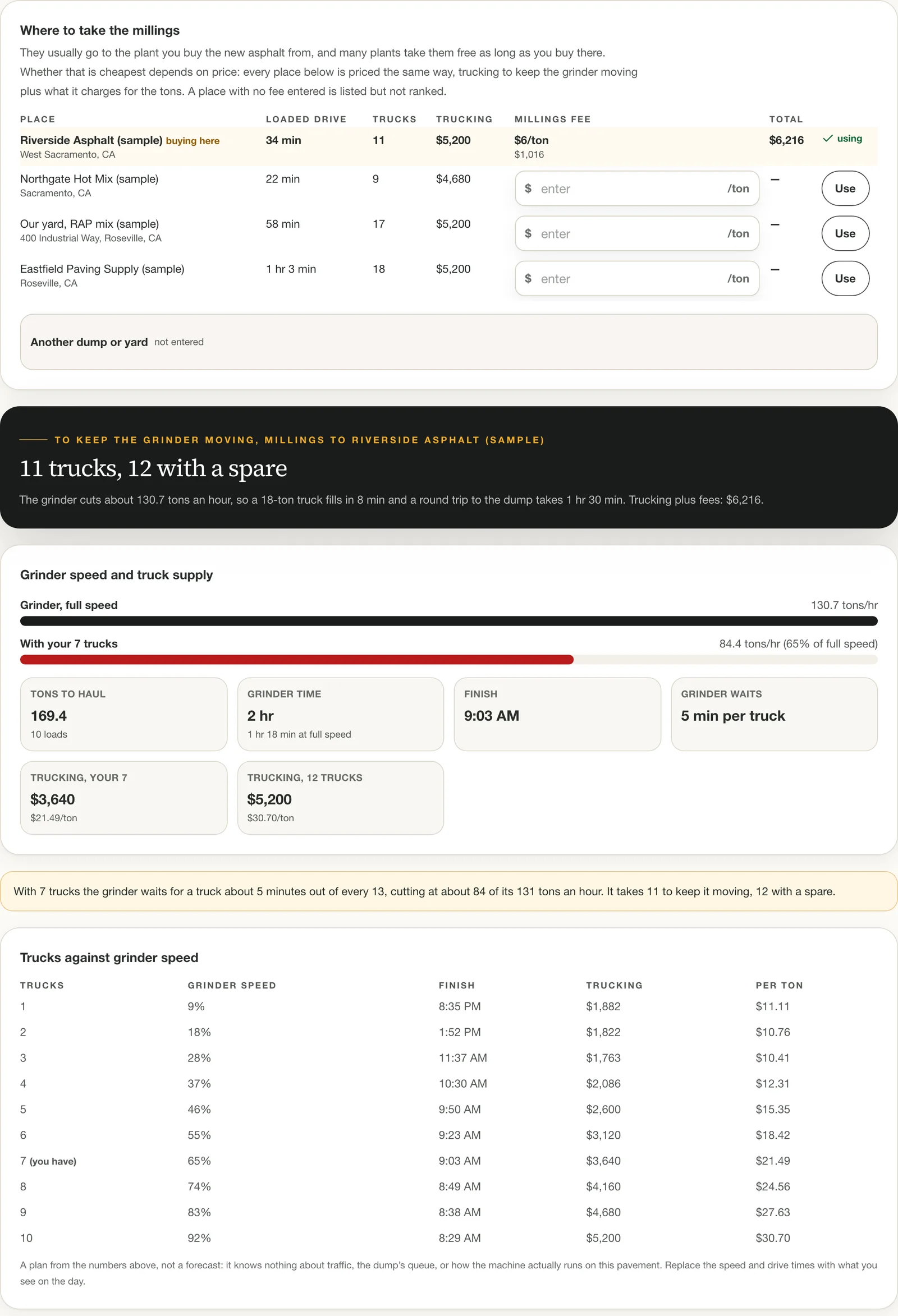The height and width of the screenshot is (1316, 898).
Task: Click the '11 trucks, 12 with a spare' headline
Action: tap(154, 468)
